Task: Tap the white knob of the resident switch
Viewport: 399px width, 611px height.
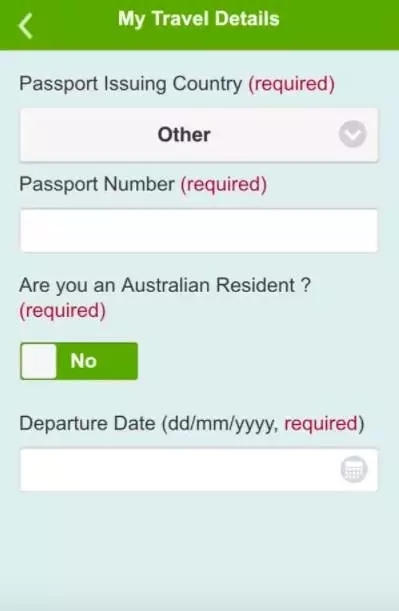Action: (x=39, y=361)
